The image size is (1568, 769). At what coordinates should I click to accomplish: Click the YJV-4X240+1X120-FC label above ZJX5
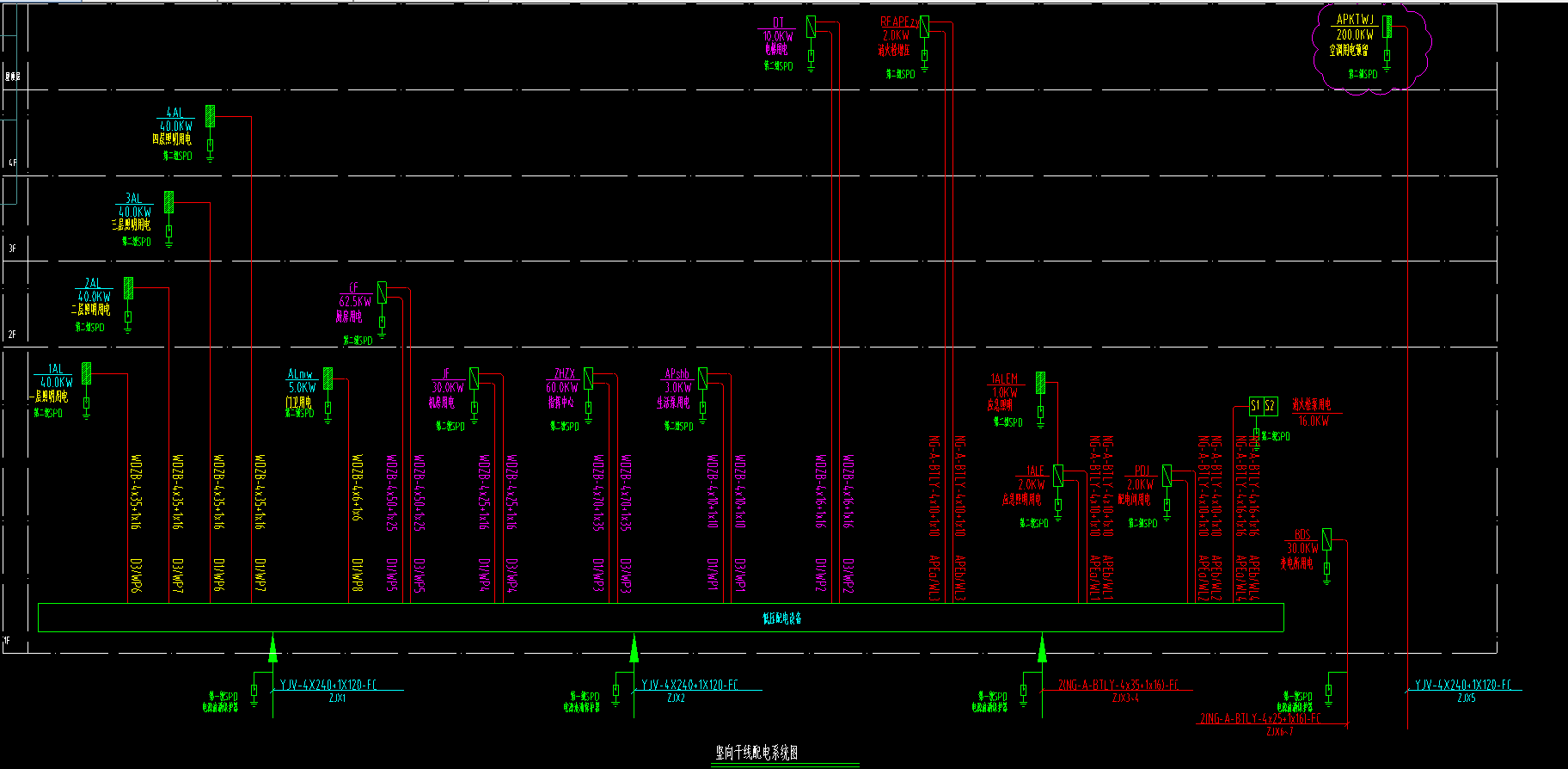click(x=1463, y=686)
